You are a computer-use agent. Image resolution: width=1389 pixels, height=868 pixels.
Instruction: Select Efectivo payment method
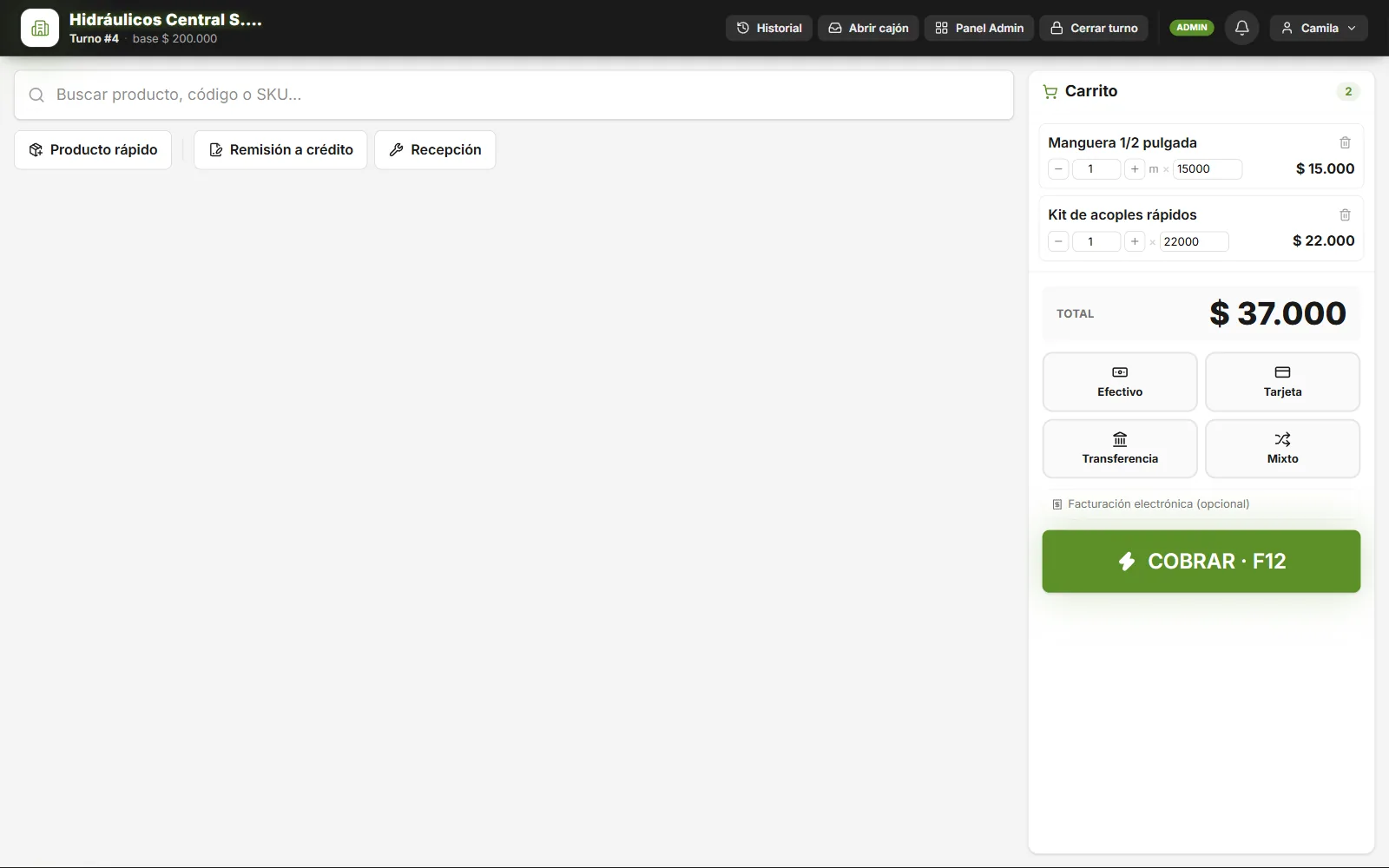pos(1120,382)
